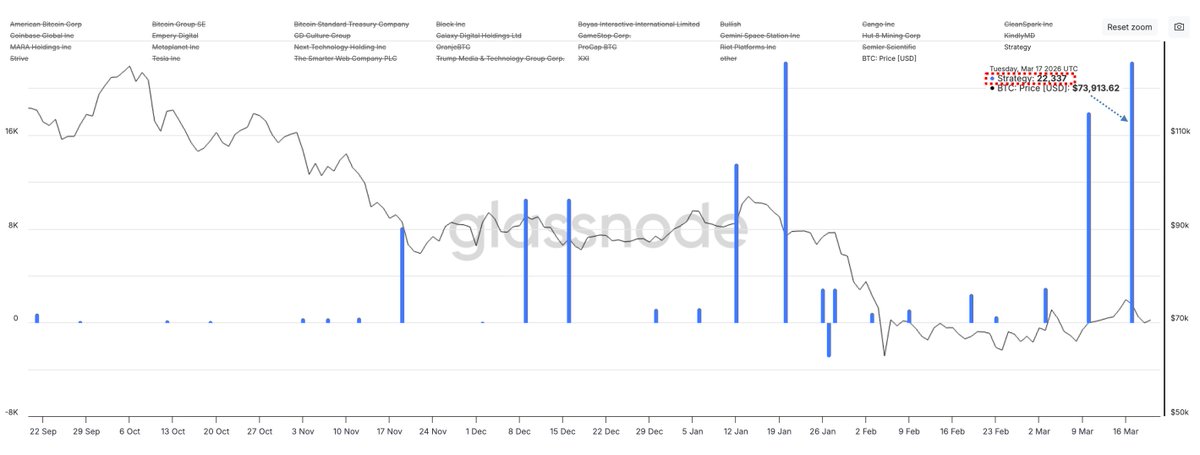Click the -8K left axis label
The width and height of the screenshot is (1200, 455).
click(12, 412)
